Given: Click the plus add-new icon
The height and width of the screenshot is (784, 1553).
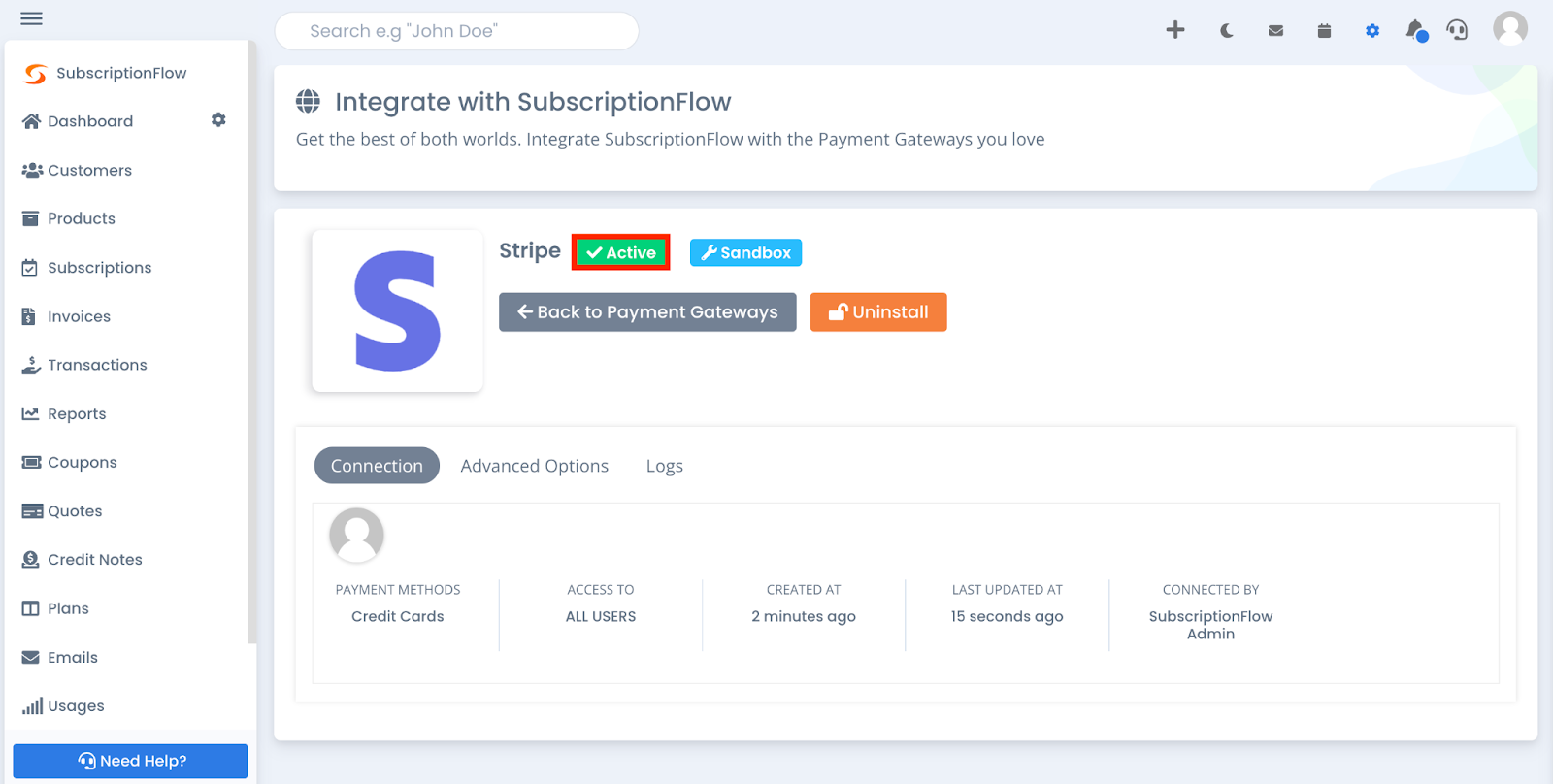Looking at the screenshot, I should click(x=1175, y=30).
